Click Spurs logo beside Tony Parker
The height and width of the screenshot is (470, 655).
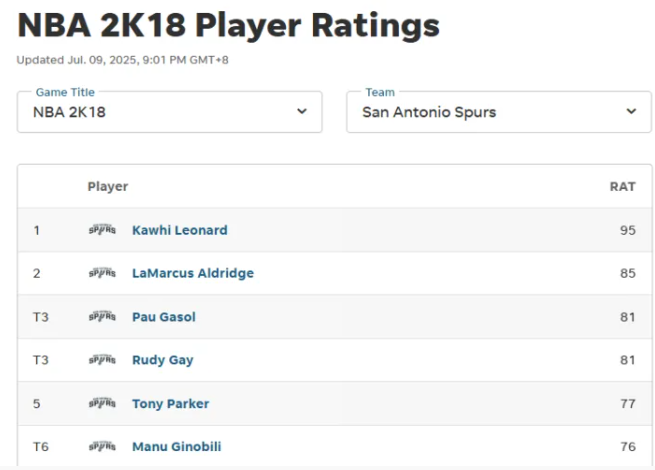[102, 404]
